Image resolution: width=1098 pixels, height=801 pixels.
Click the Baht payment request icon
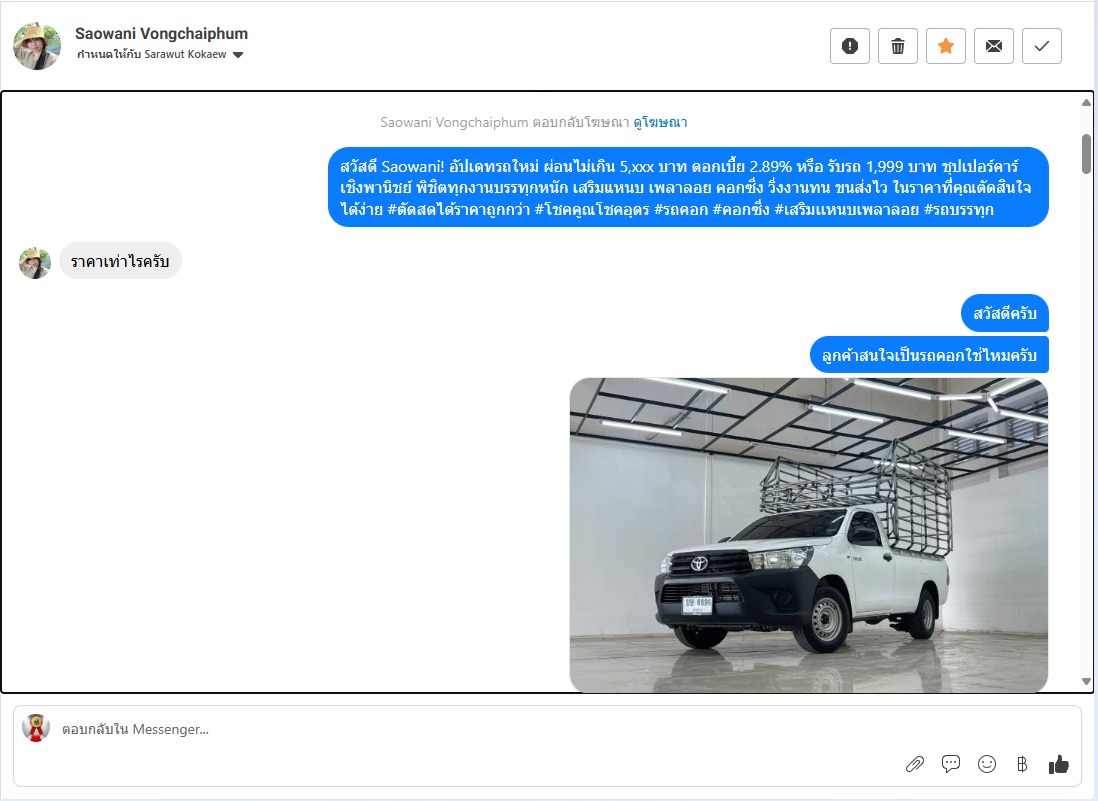[x=1022, y=764]
